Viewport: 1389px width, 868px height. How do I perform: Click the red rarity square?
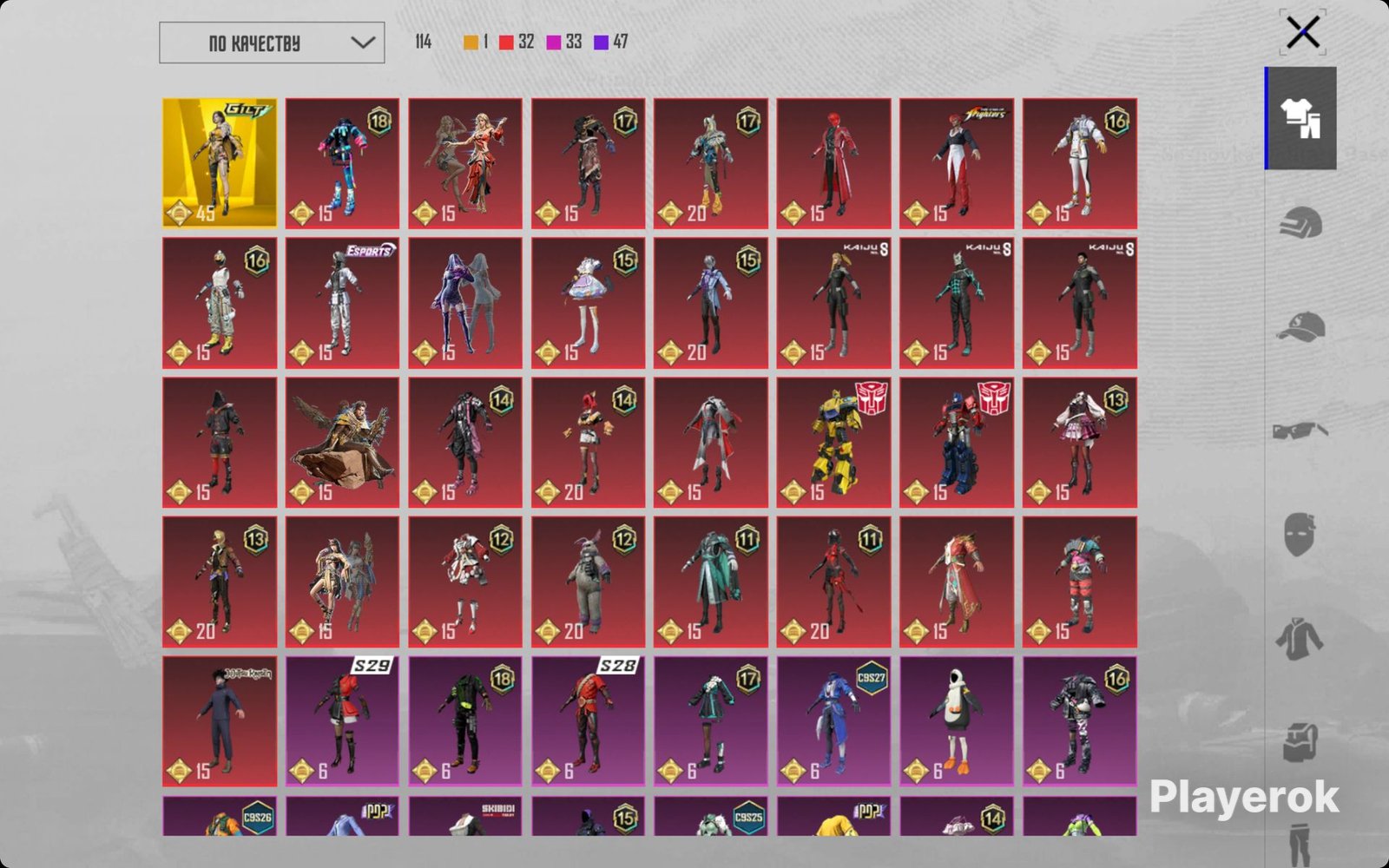tap(506, 43)
